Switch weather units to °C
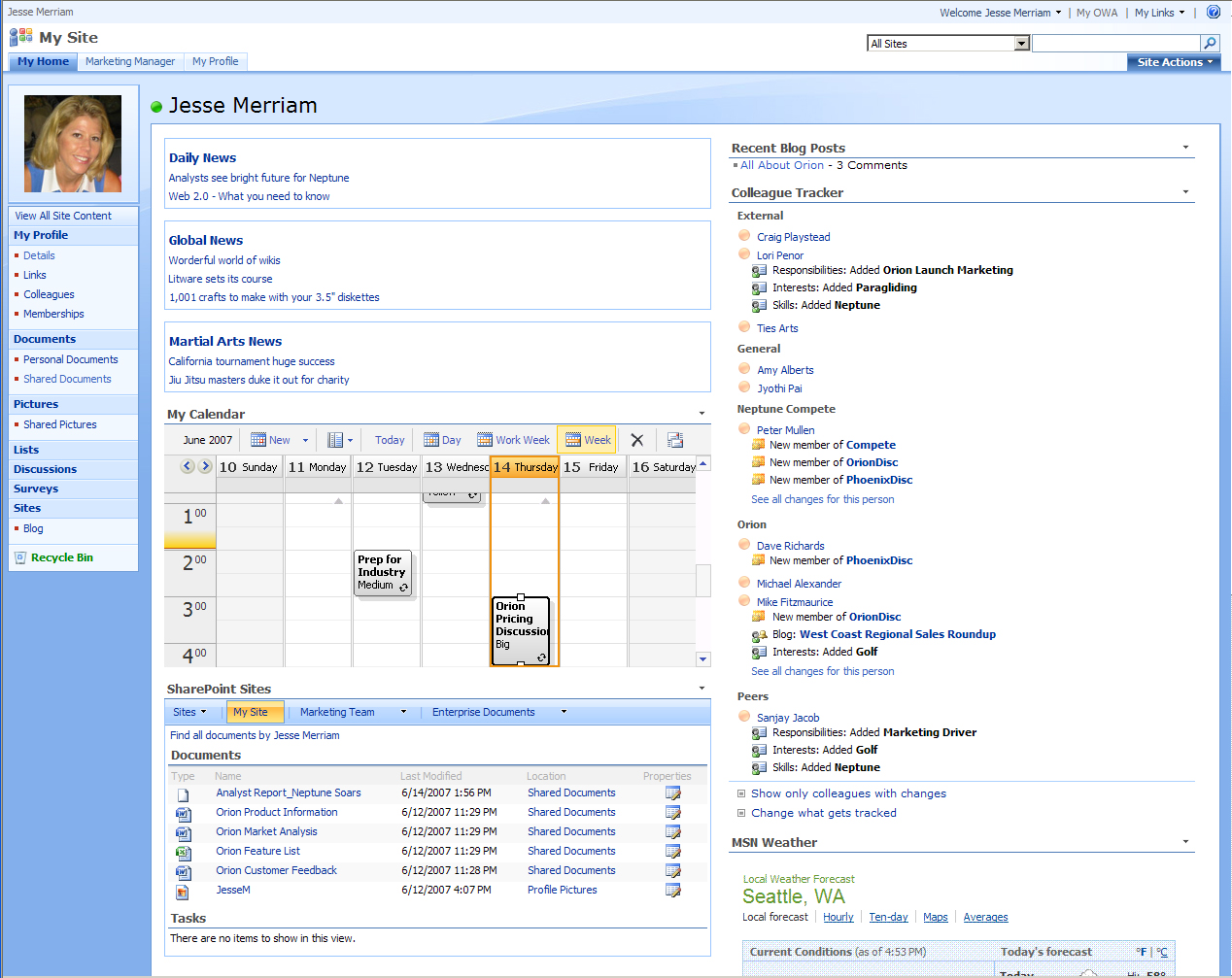This screenshot has width=1232, height=978. point(1162,952)
